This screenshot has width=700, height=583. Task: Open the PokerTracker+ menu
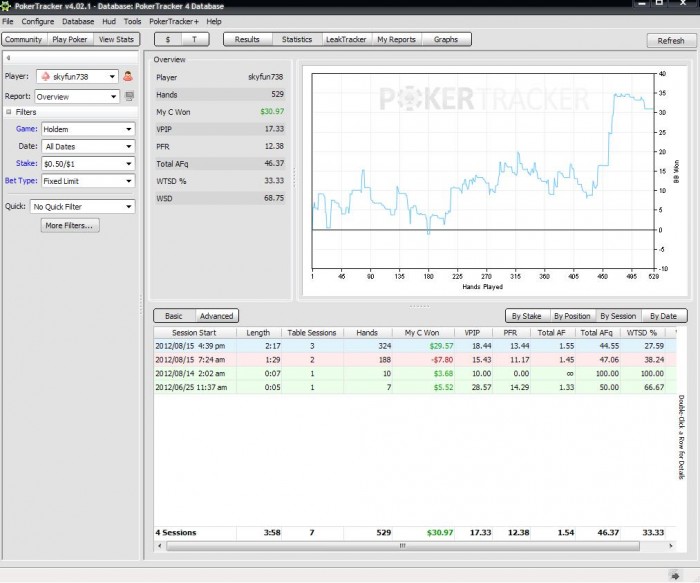[x=174, y=21]
